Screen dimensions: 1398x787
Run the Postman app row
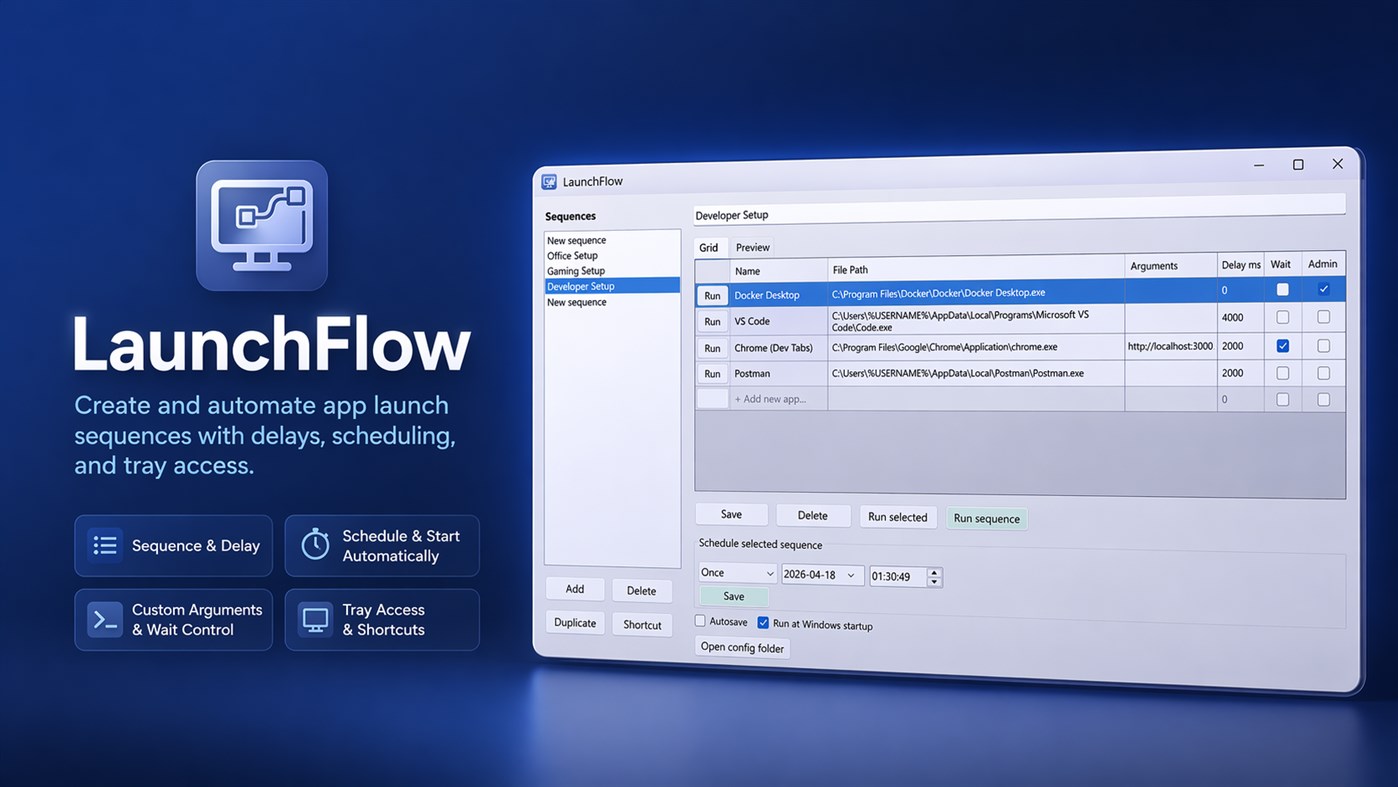(712, 374)
